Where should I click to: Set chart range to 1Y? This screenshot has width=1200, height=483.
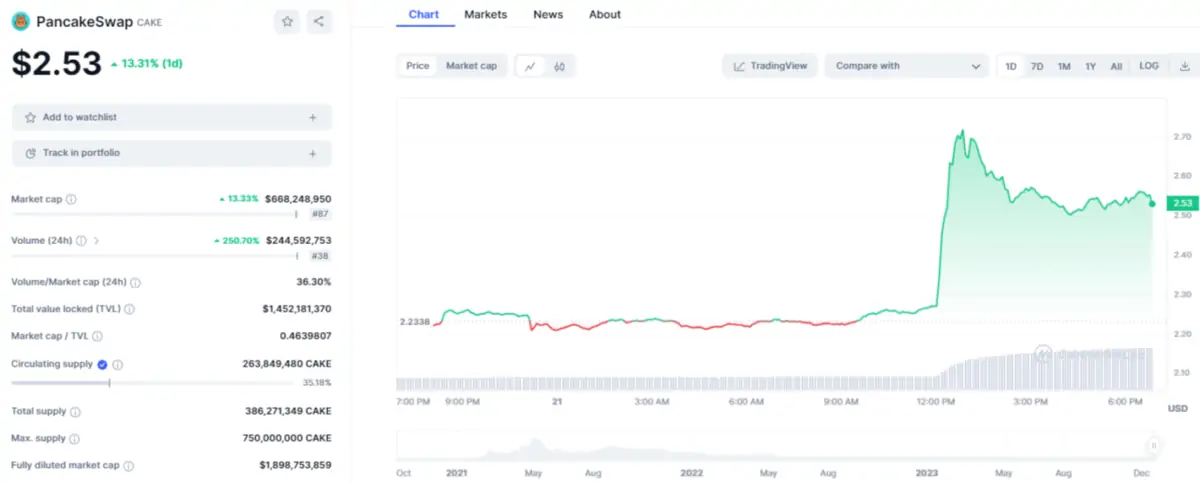coord(1090,66)
